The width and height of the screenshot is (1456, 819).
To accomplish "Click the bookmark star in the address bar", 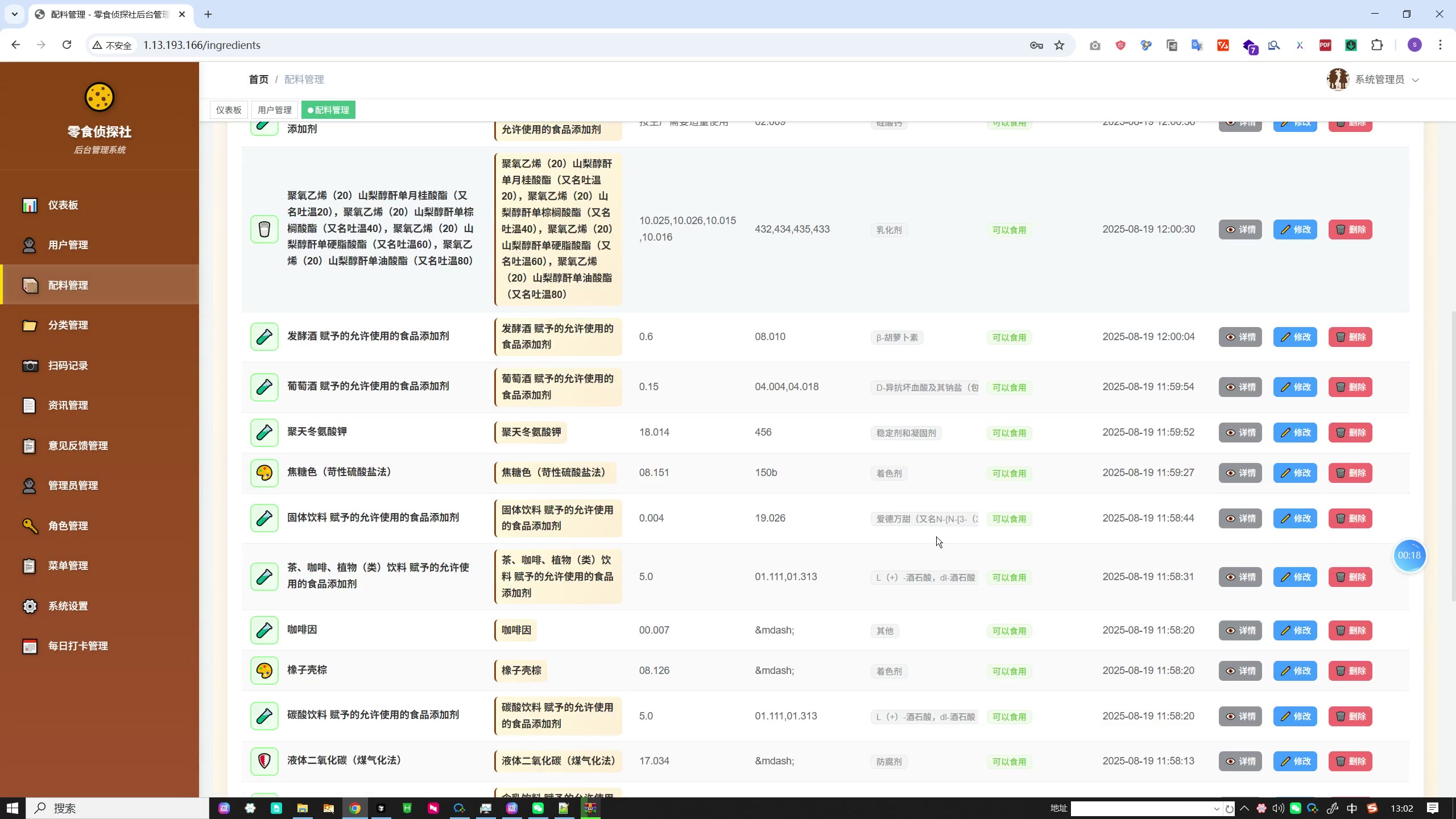I will pos(1059,45).
